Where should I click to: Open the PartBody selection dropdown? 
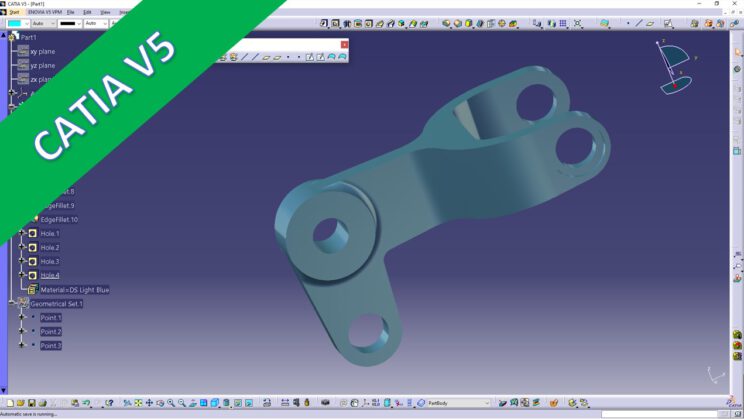tap(487, 403)
